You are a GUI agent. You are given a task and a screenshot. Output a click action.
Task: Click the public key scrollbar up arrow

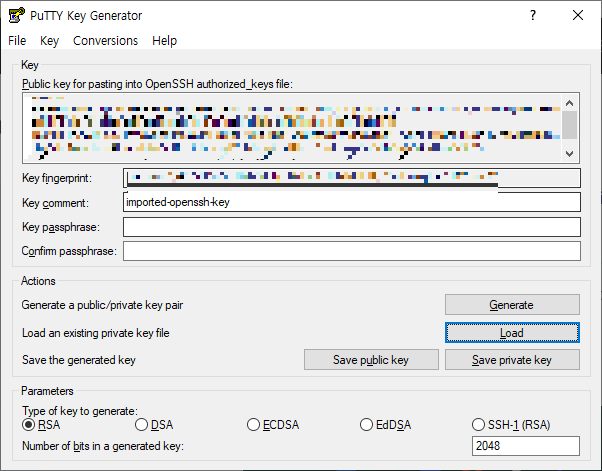[570, 103]
